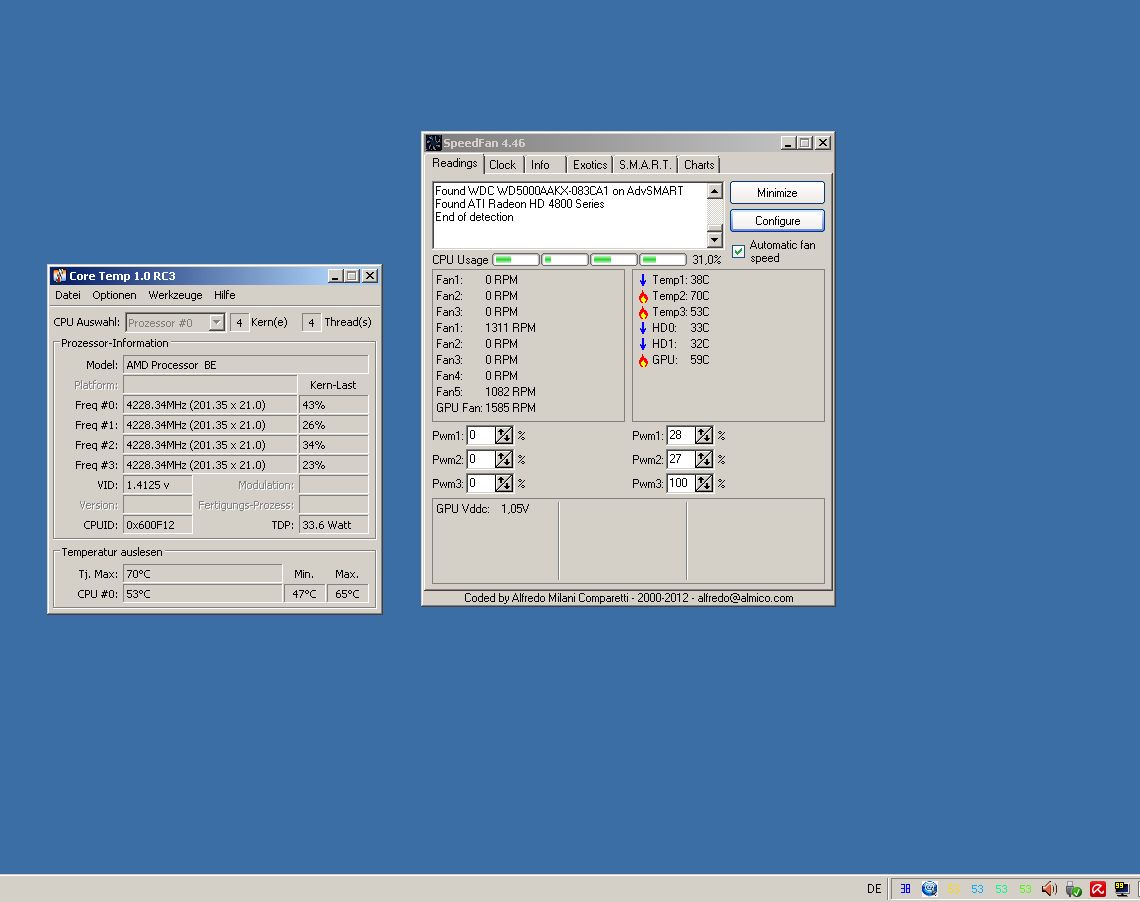
Task: Open the red Avira antivirus tray icon
Action: pyautogui.click(x=1097, y=888)
